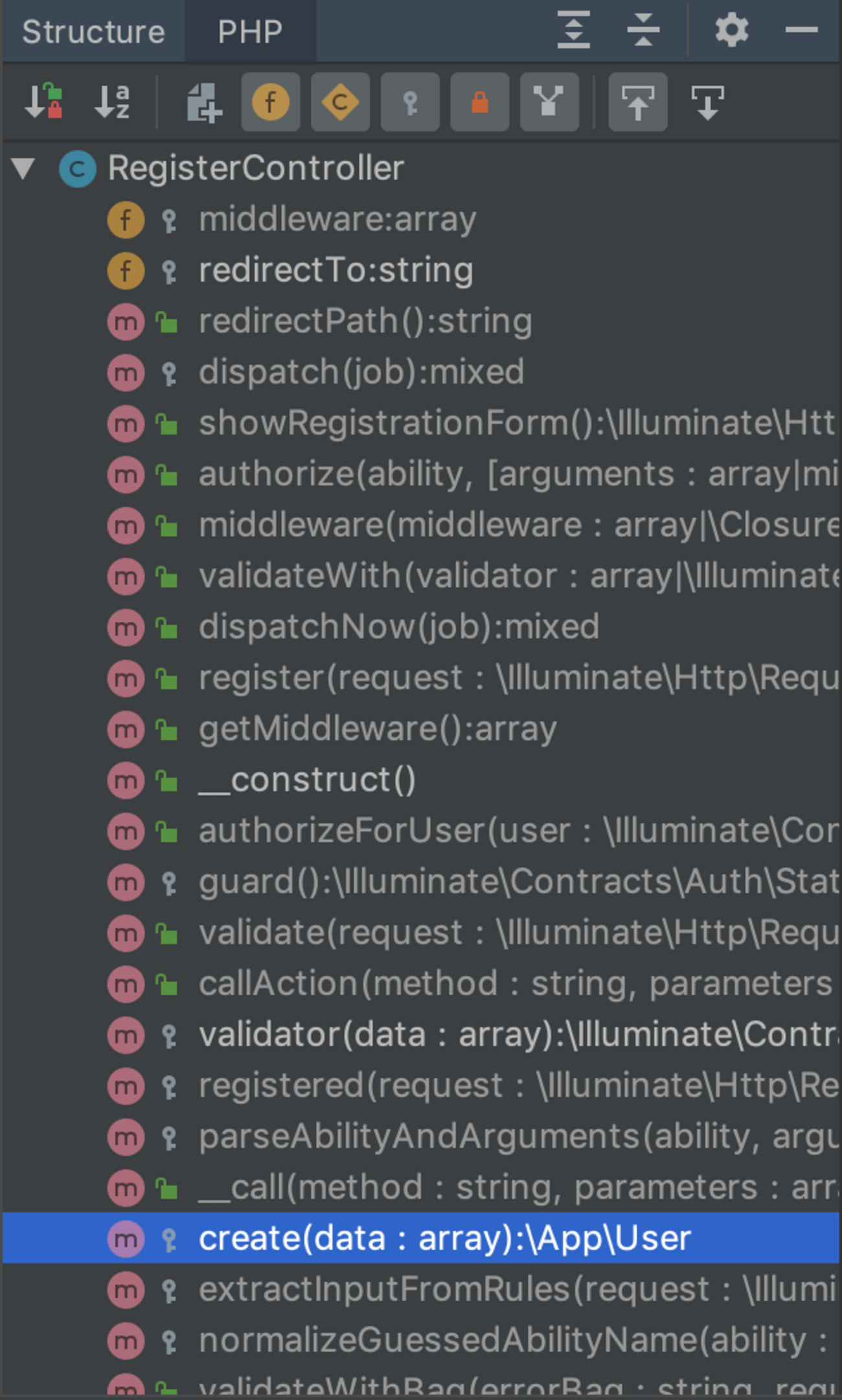Viewport: 842px width, 1400px height.
Task: Toggle Show Constants filter
Action: [341, 102]
